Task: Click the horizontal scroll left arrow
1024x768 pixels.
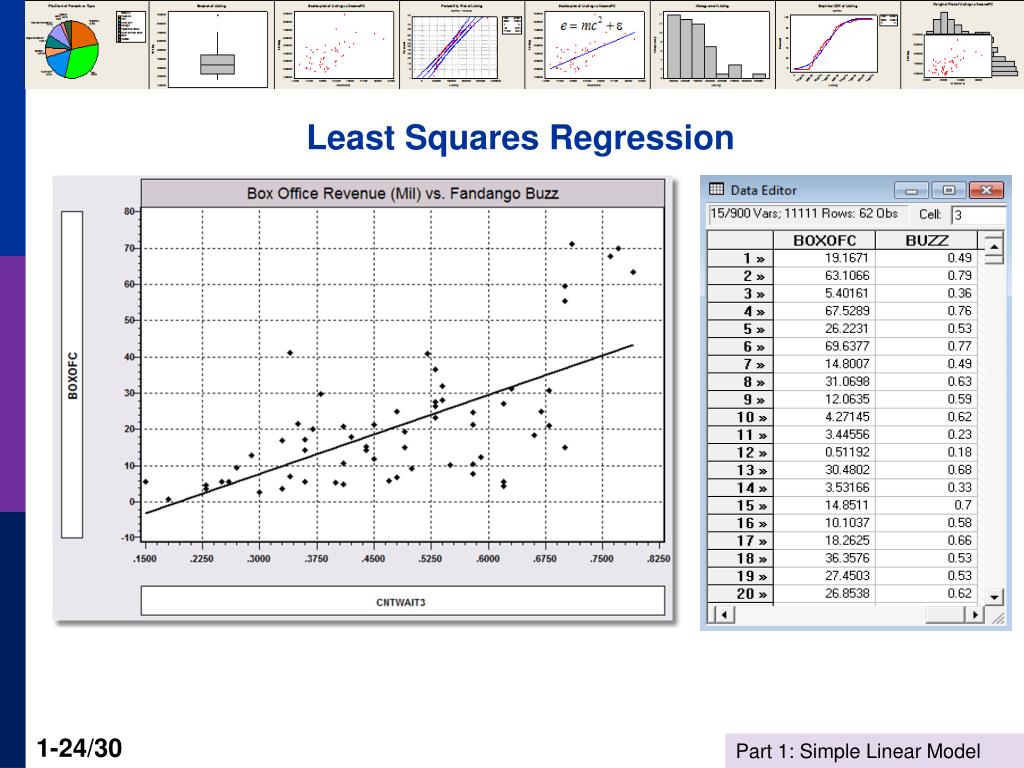Action: point(724,615)
